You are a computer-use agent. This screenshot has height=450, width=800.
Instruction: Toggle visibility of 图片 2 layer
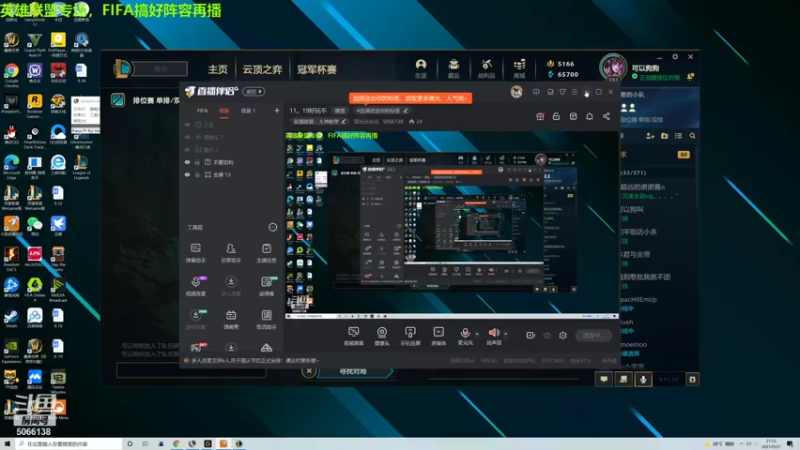187,149
